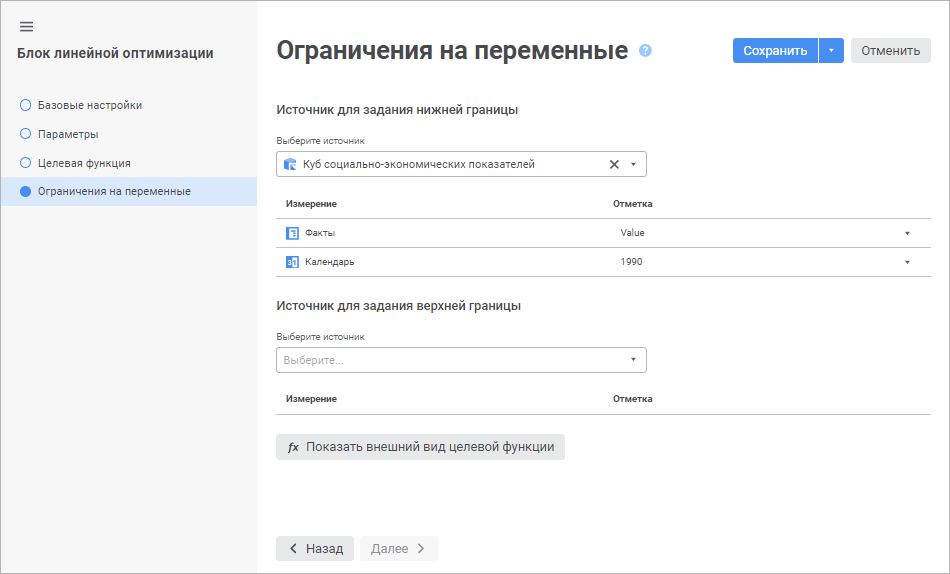Open the lower bound source dropdown
This screenshot has height=574, width=950.
click(x=633, y=164)
